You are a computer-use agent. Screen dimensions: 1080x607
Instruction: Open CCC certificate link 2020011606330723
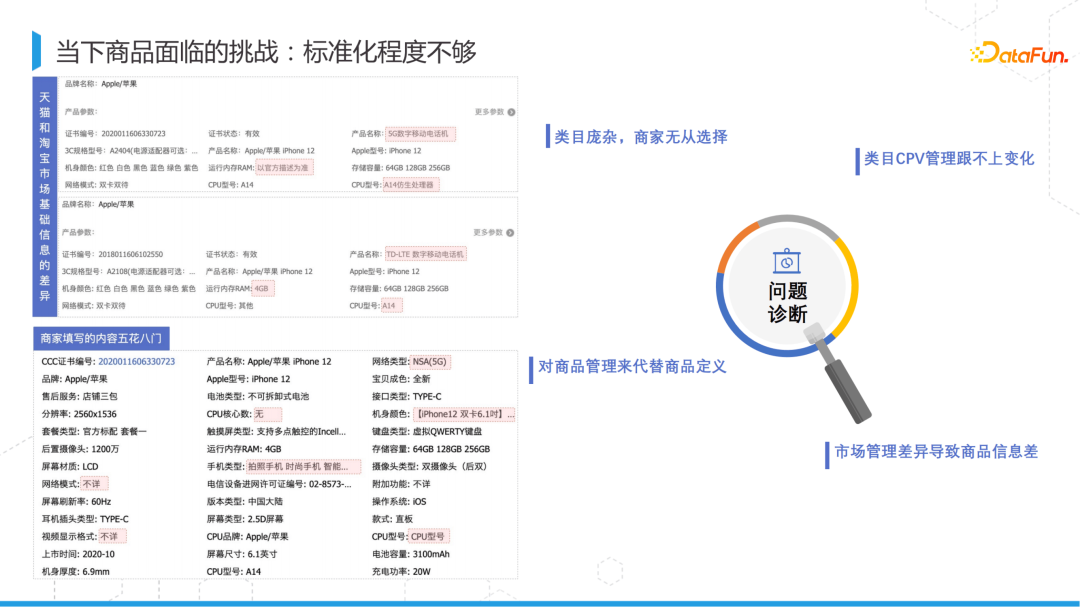136,362
